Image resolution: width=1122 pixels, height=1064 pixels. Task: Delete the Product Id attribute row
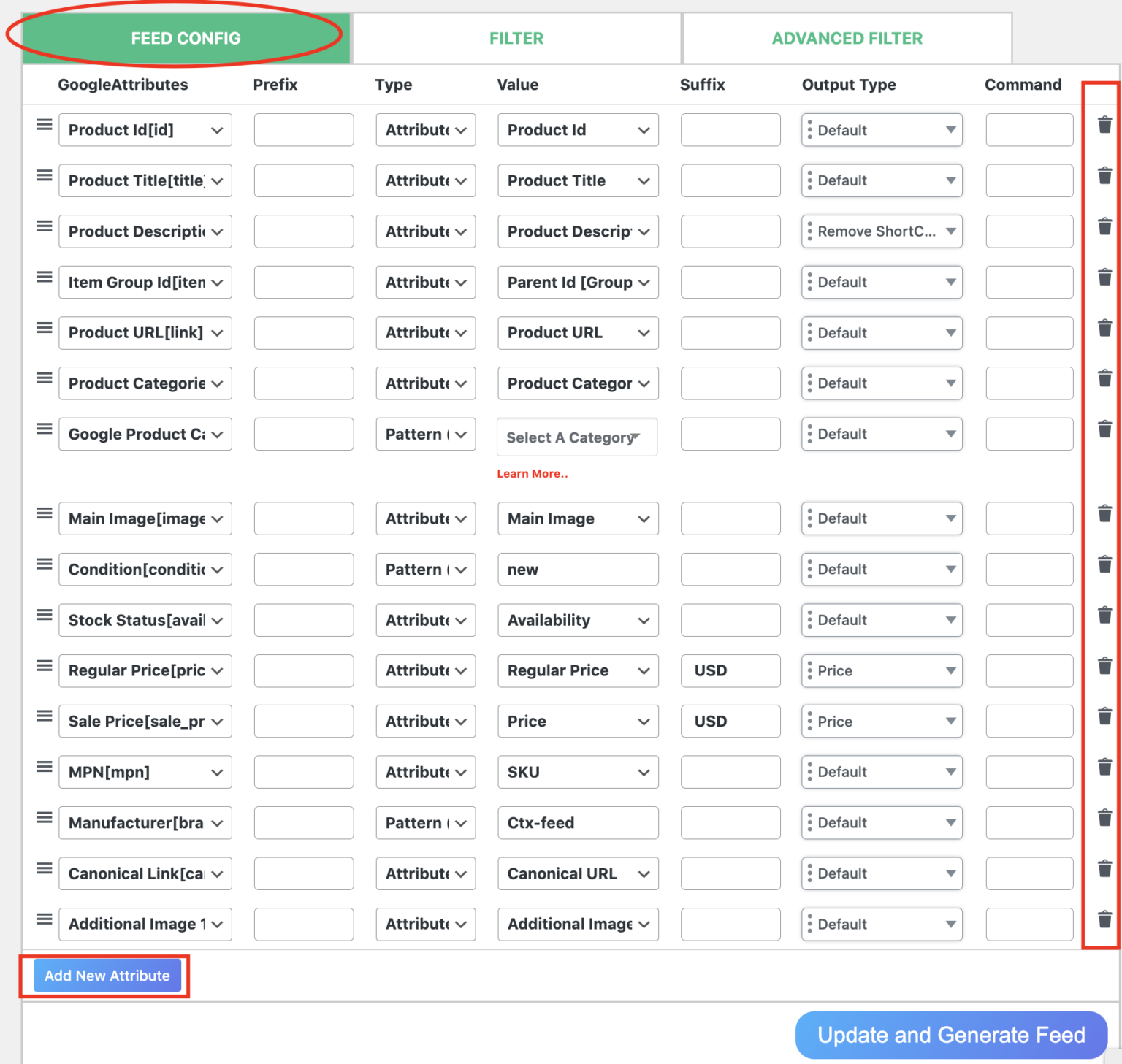pos(1104,124)
